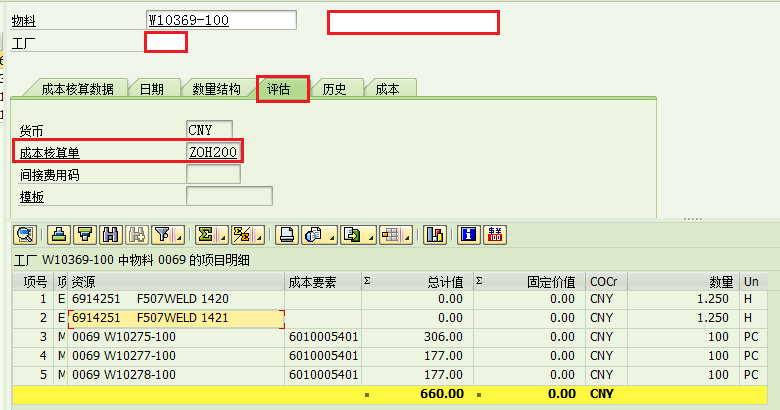Click the 成本核算单 field showing ZOH200
780x410 pixels.
tap(214, 152)
